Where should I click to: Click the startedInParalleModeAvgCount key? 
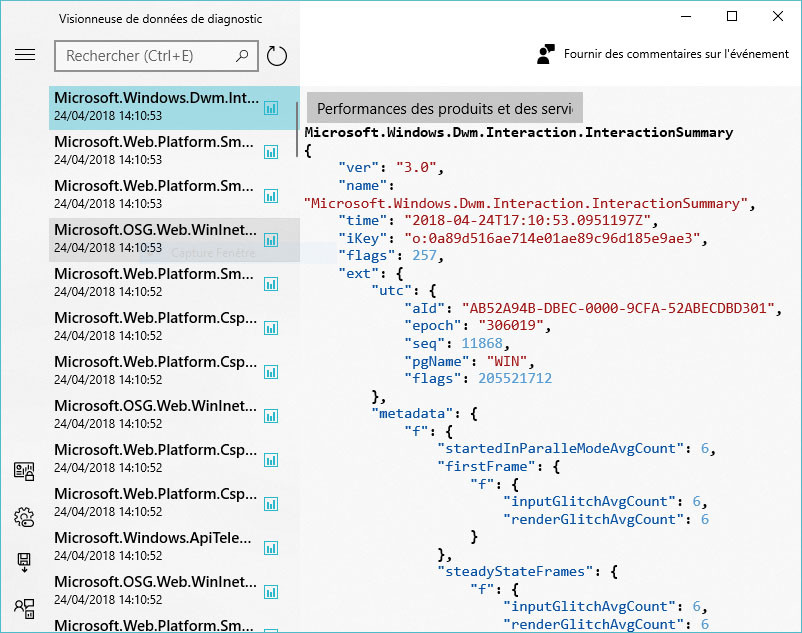[561, 448]
